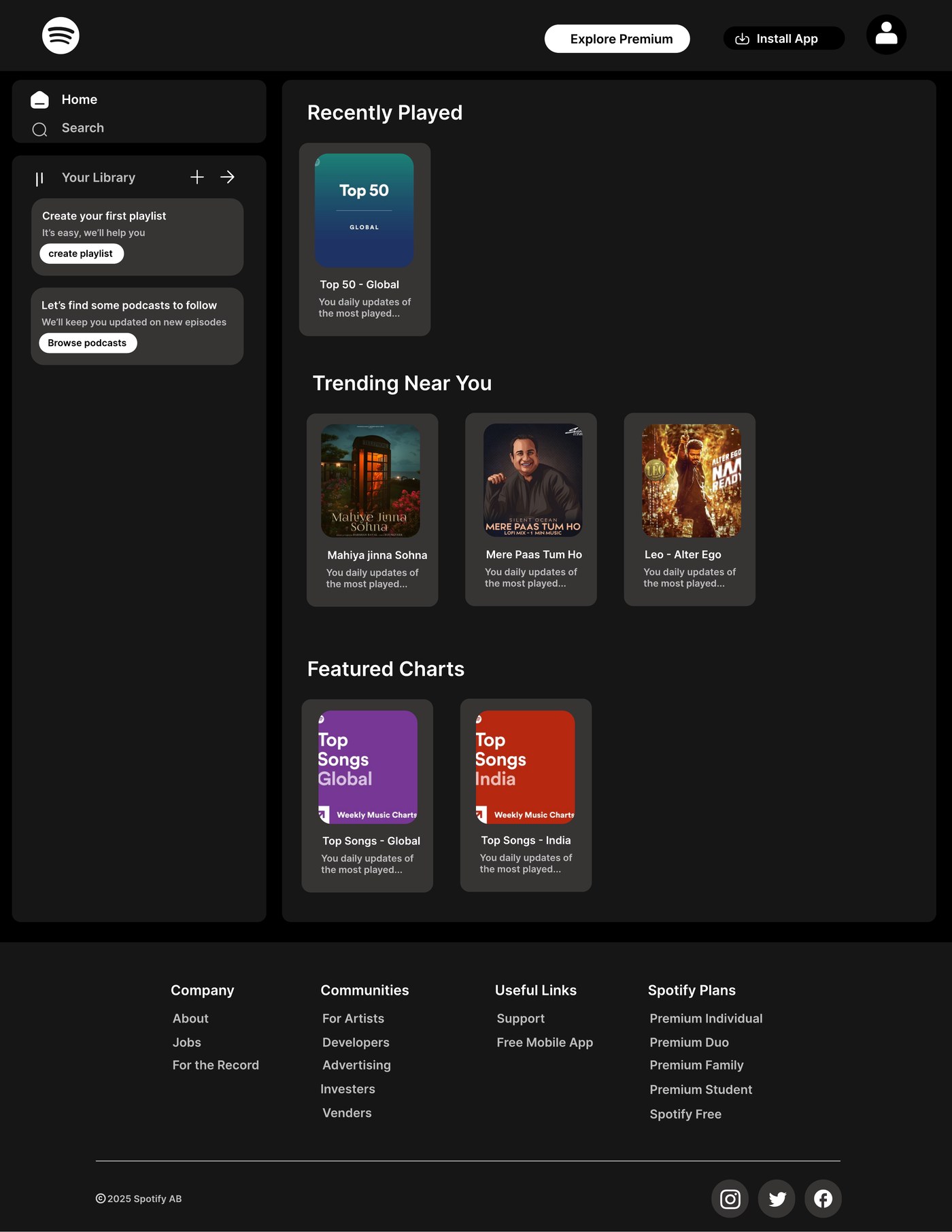Click 'Top Songs - Global' title text

click(x=371, y=840)
